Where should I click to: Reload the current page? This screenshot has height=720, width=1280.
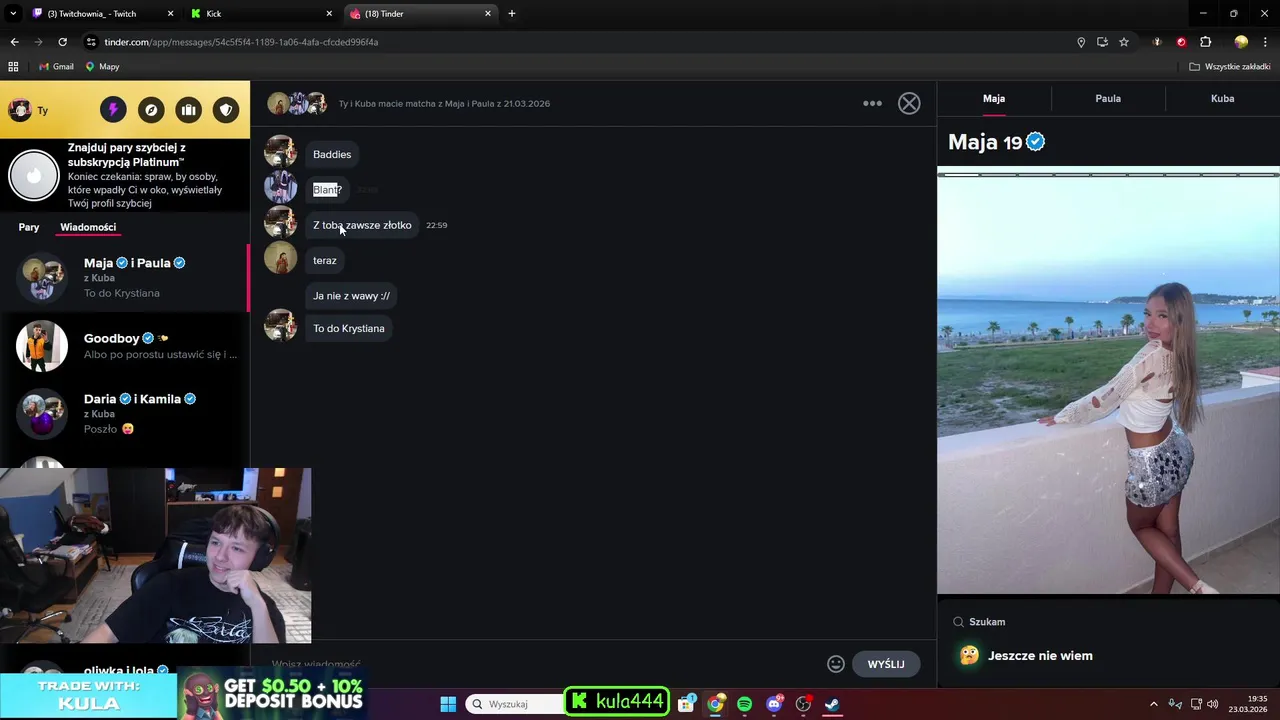[x=62, y=42]
